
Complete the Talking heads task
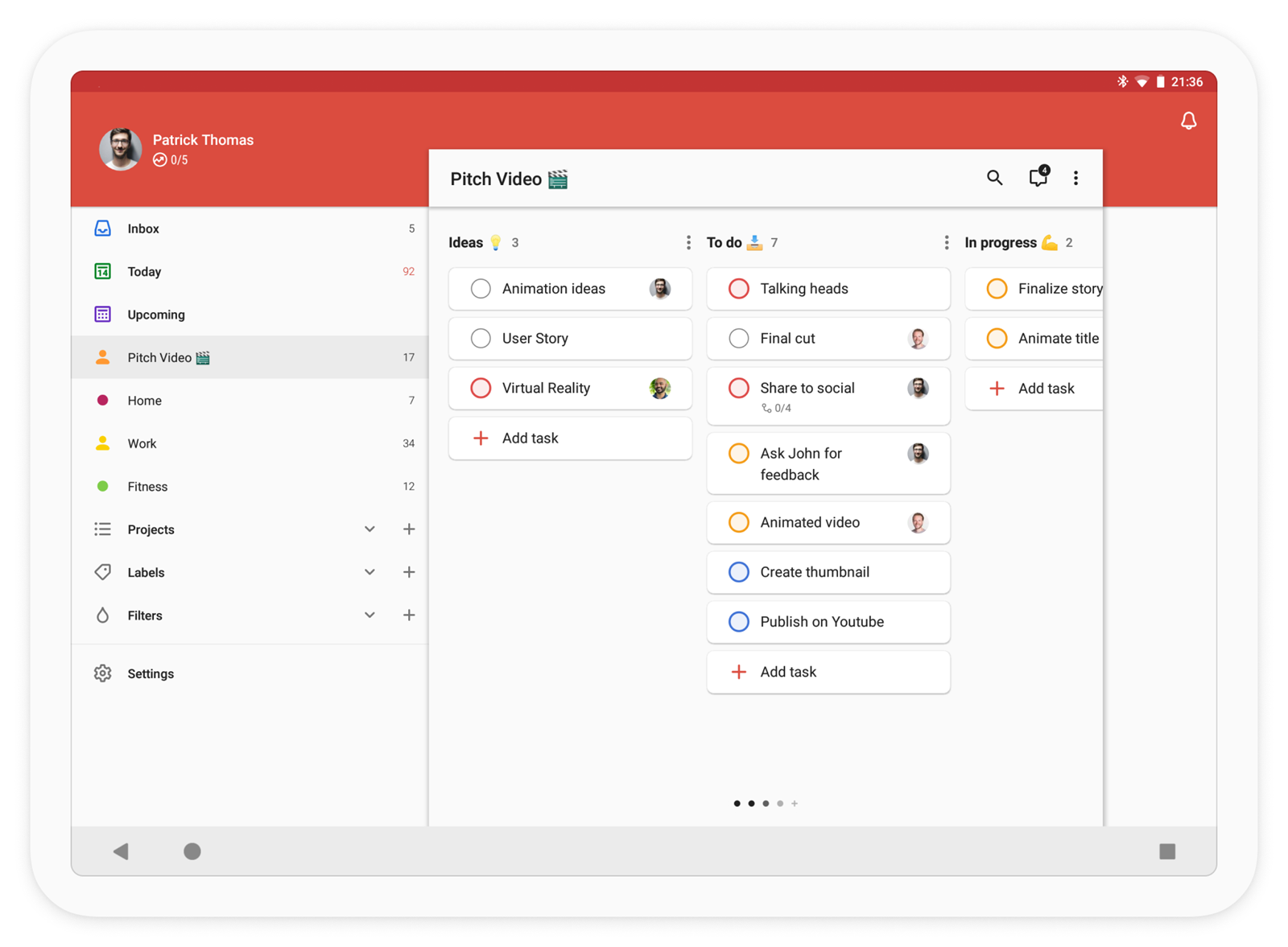[738, 288]
